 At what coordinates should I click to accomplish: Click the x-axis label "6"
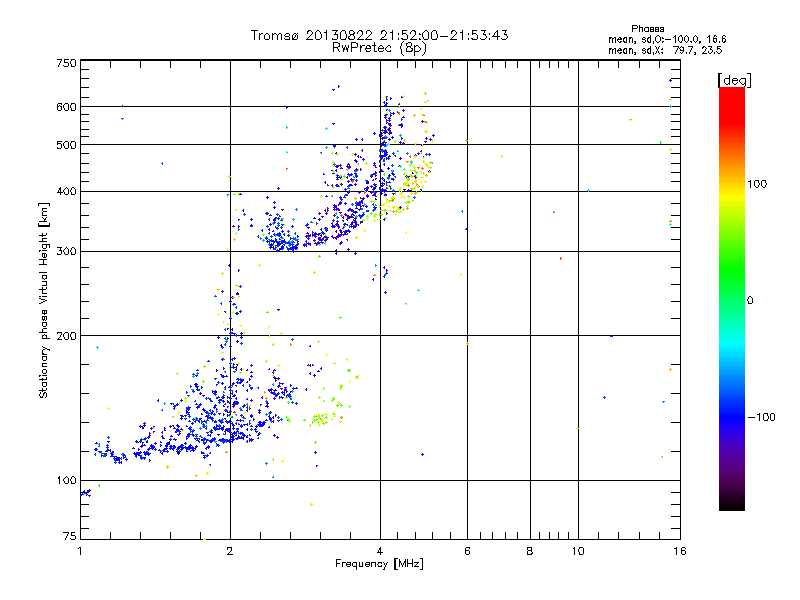click(467, 551)
